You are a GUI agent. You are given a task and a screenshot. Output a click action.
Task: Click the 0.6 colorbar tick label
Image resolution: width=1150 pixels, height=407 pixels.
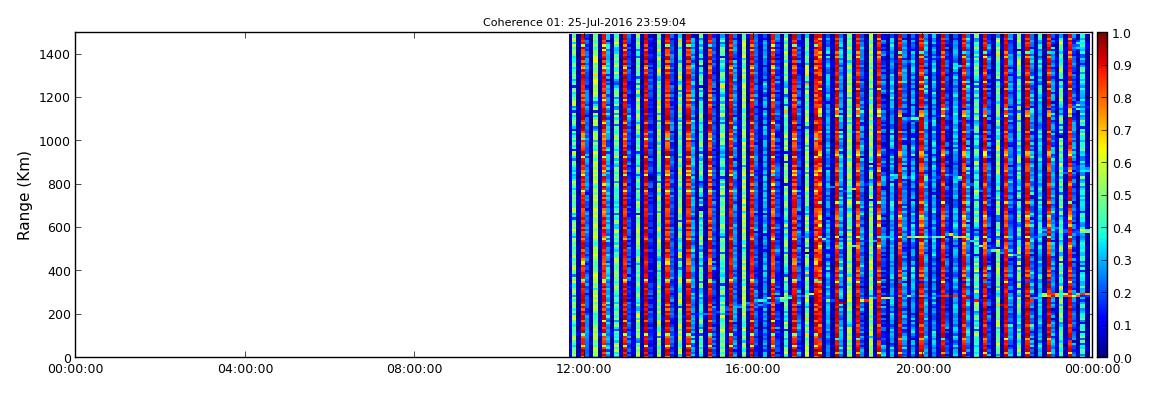pos(1121,163)
